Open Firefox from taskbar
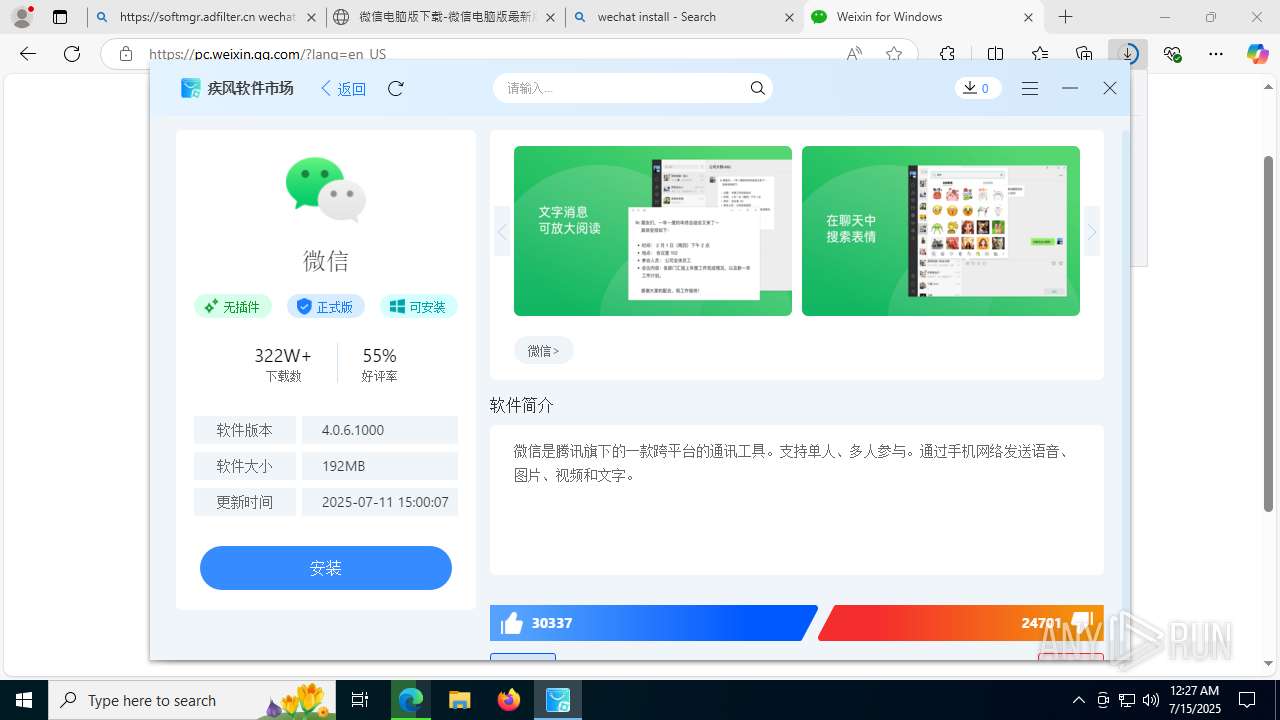 (508, 700)
